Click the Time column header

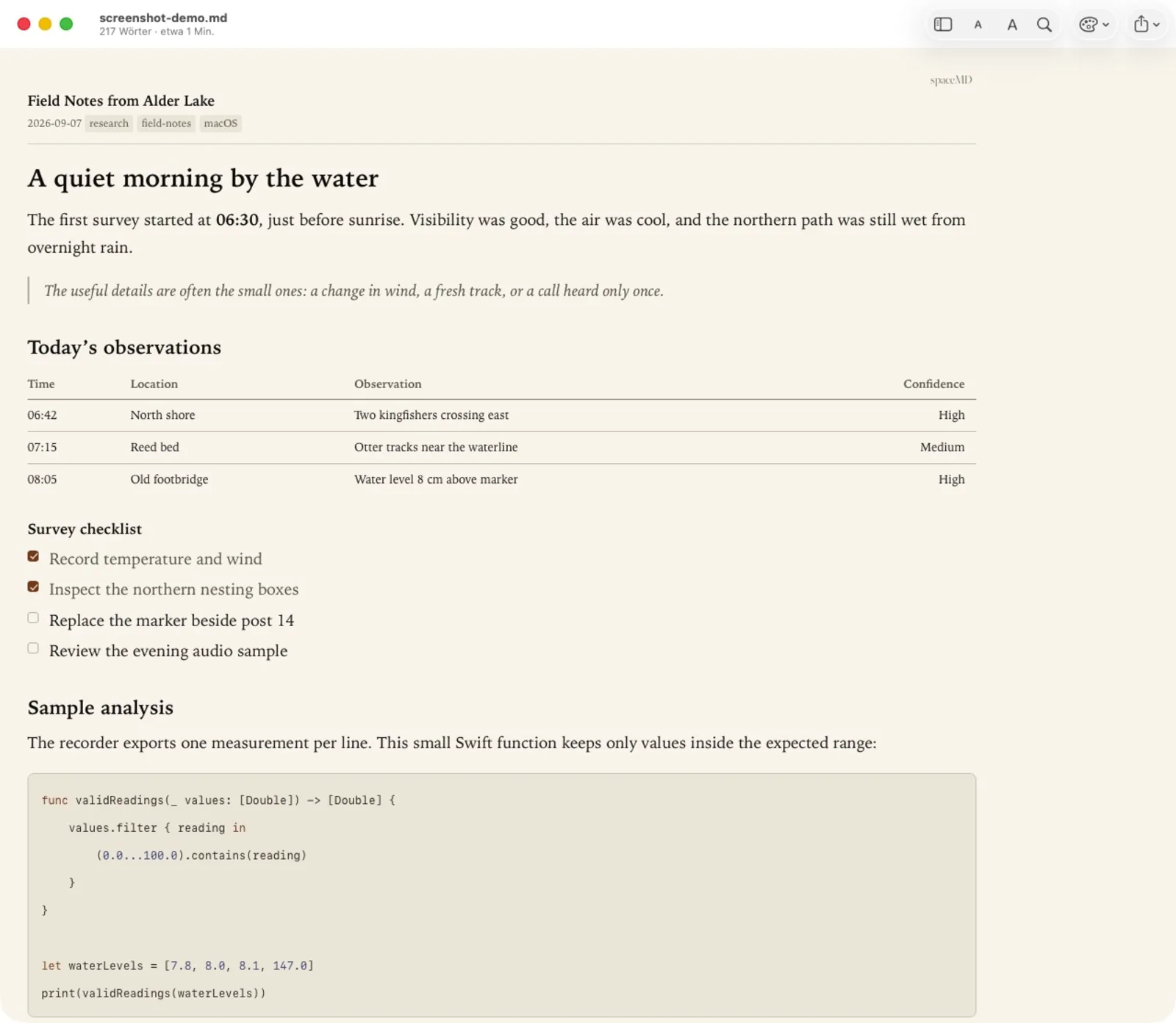click(x=41, y=384)
